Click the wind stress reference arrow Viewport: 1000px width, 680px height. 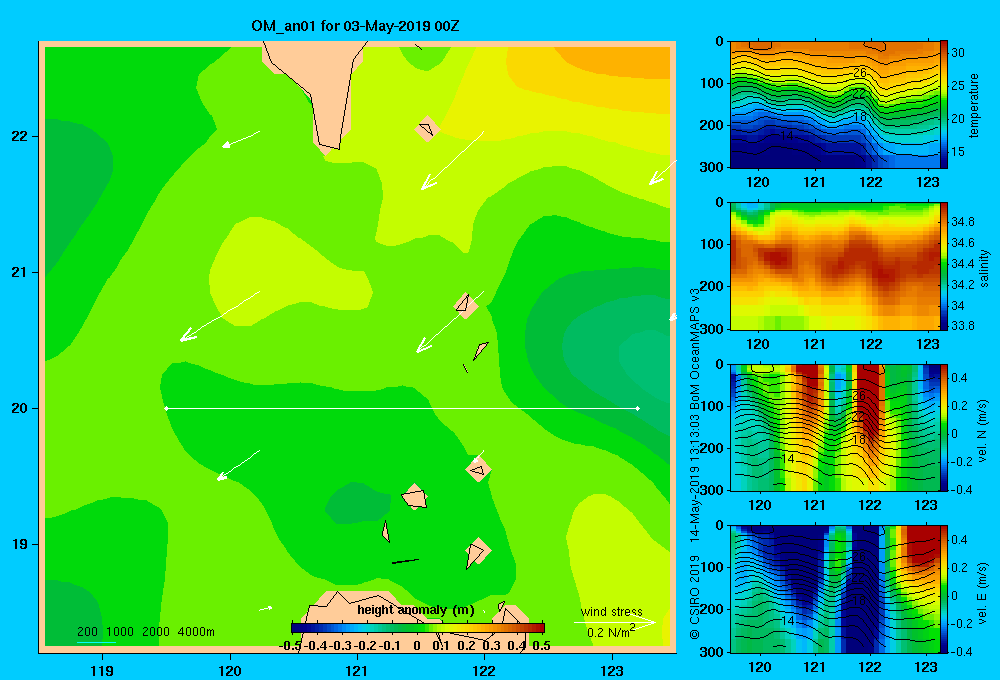click(x=614, y=622)
